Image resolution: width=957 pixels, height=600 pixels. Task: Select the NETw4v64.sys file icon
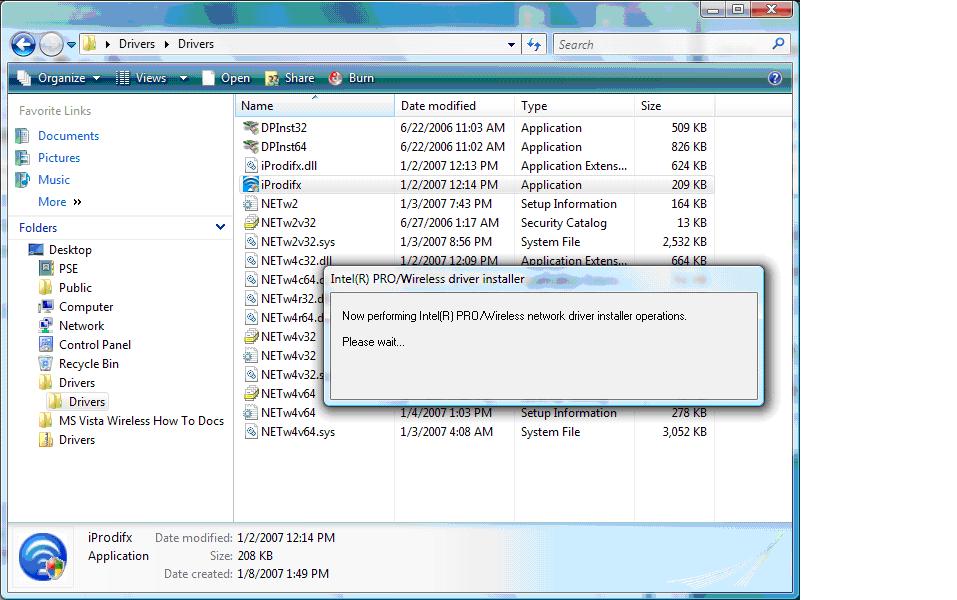point(251,432)
